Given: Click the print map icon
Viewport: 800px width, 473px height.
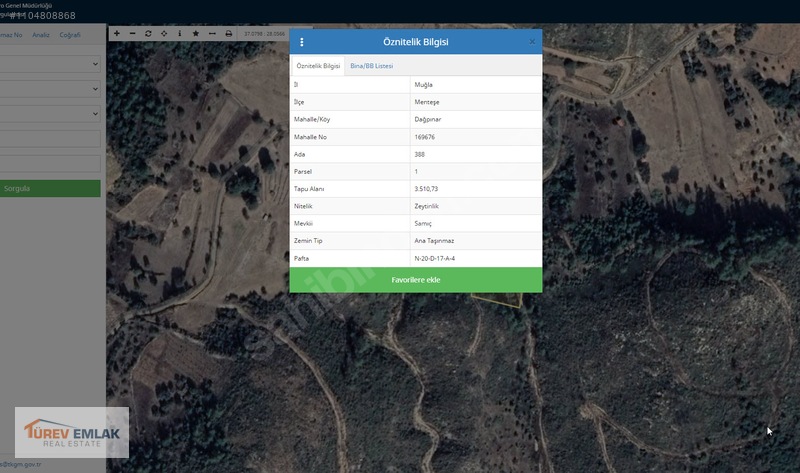Looking at the screenshot, I should coord(228,33).
